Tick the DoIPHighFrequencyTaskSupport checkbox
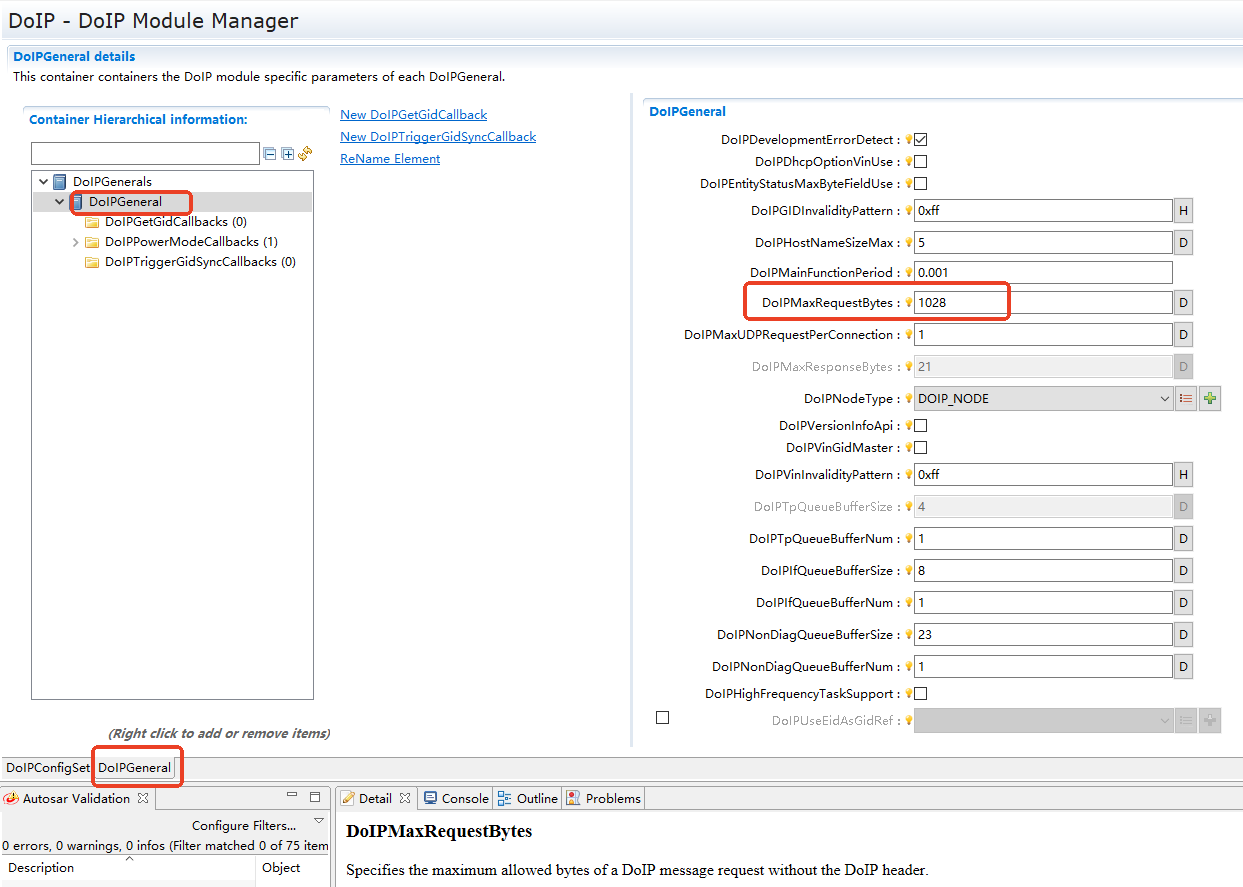The width and height of the screenshot is (1243, 887). coord(921,694)
